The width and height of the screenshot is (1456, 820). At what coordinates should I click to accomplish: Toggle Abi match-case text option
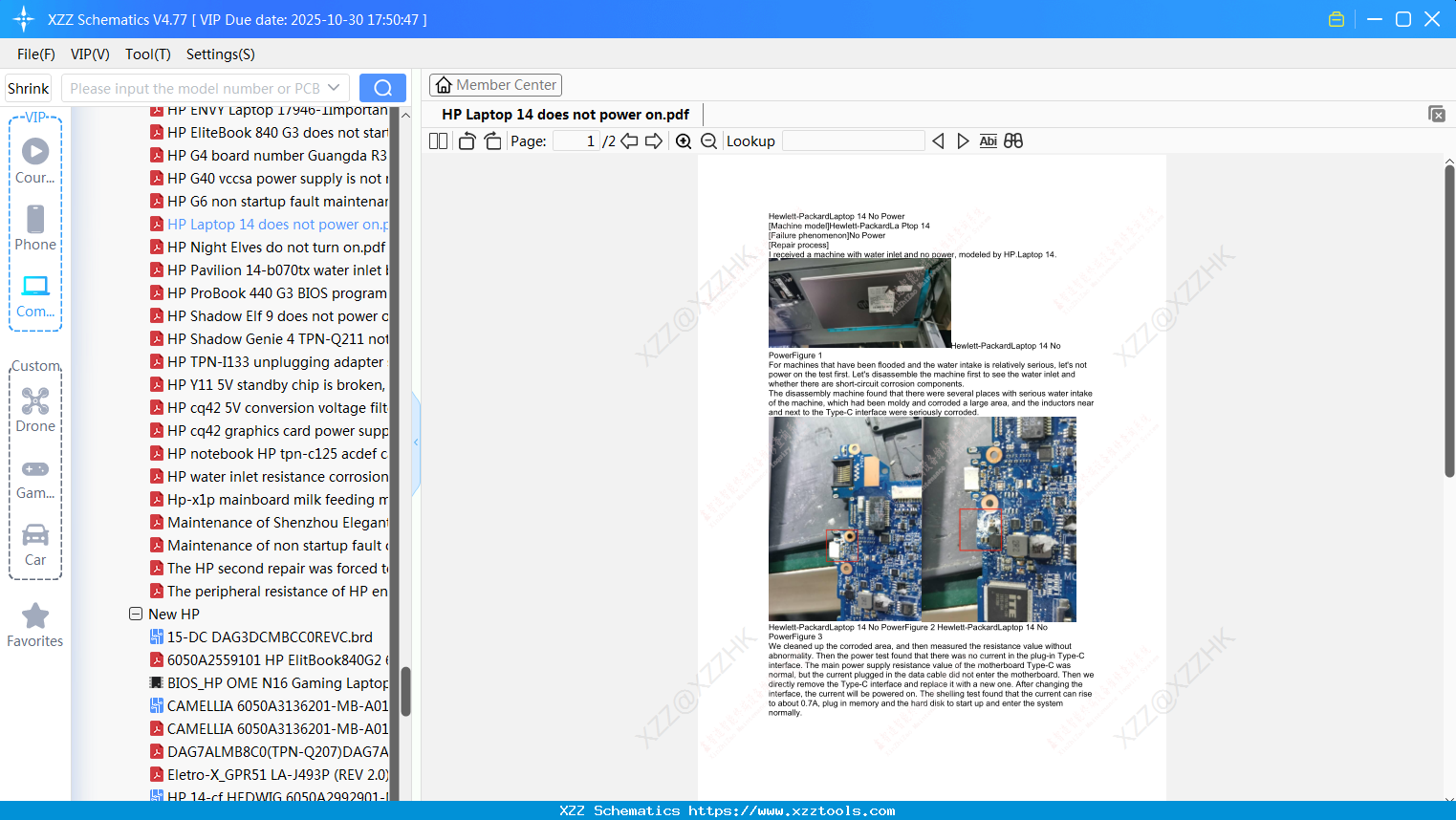(x=988, y=141)
